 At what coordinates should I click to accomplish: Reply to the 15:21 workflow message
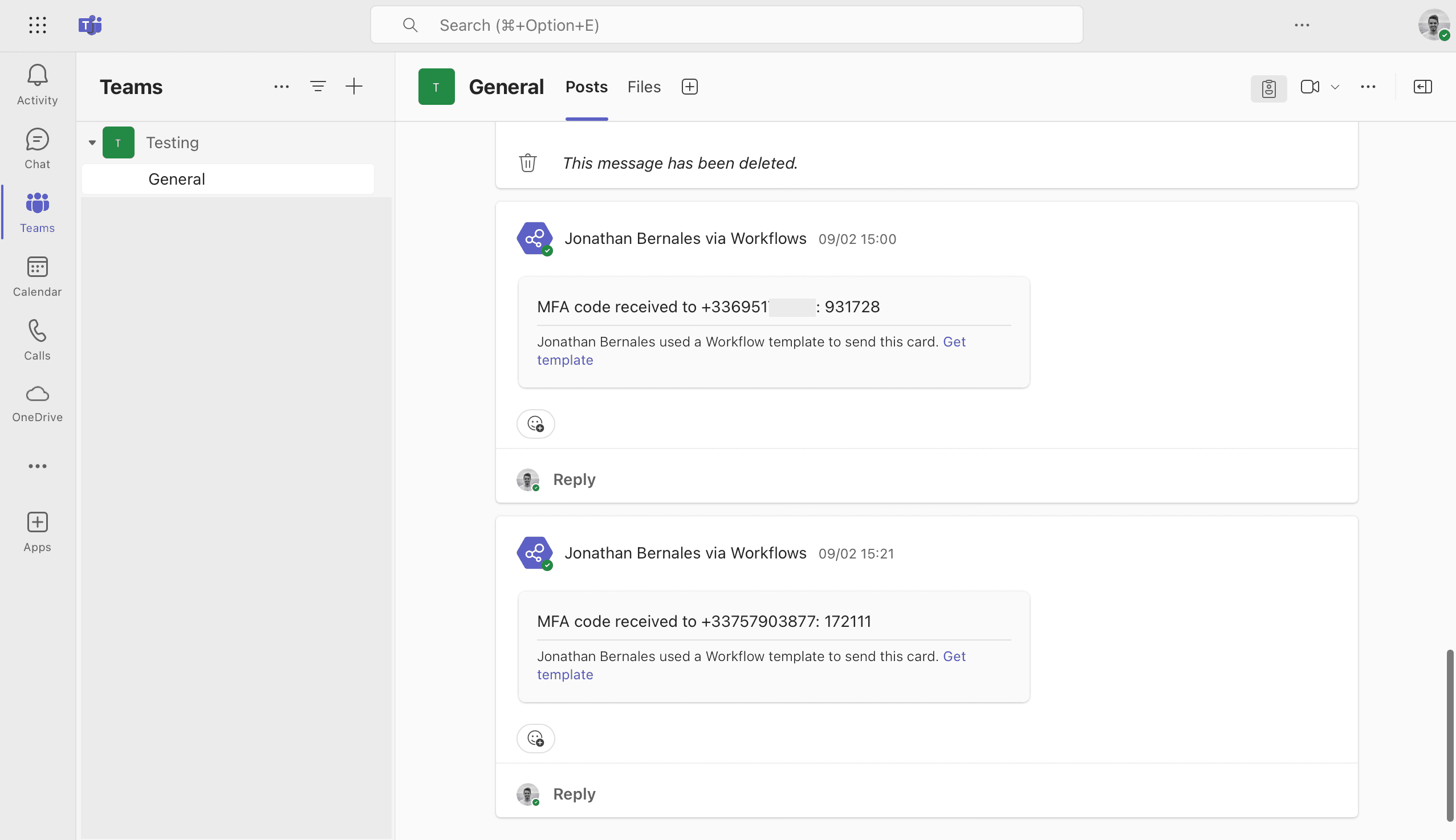(x=573, y=793)
